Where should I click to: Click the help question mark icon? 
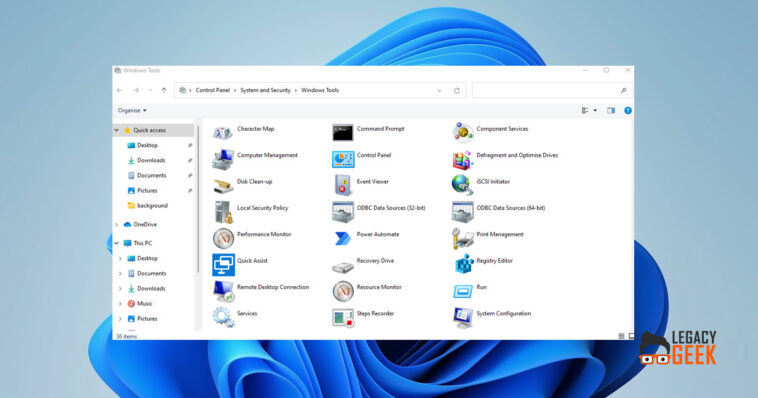(627, 111)
